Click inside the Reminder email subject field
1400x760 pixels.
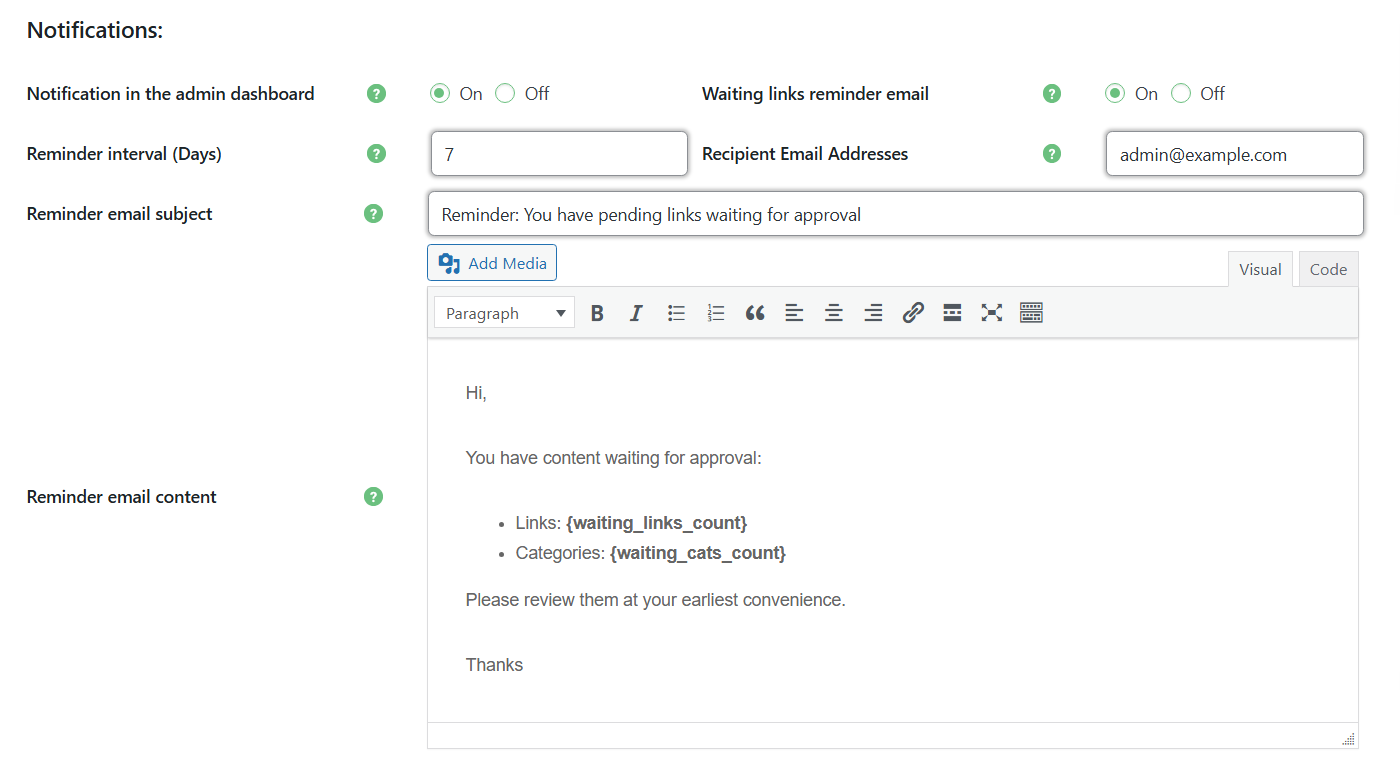[895, 213]
